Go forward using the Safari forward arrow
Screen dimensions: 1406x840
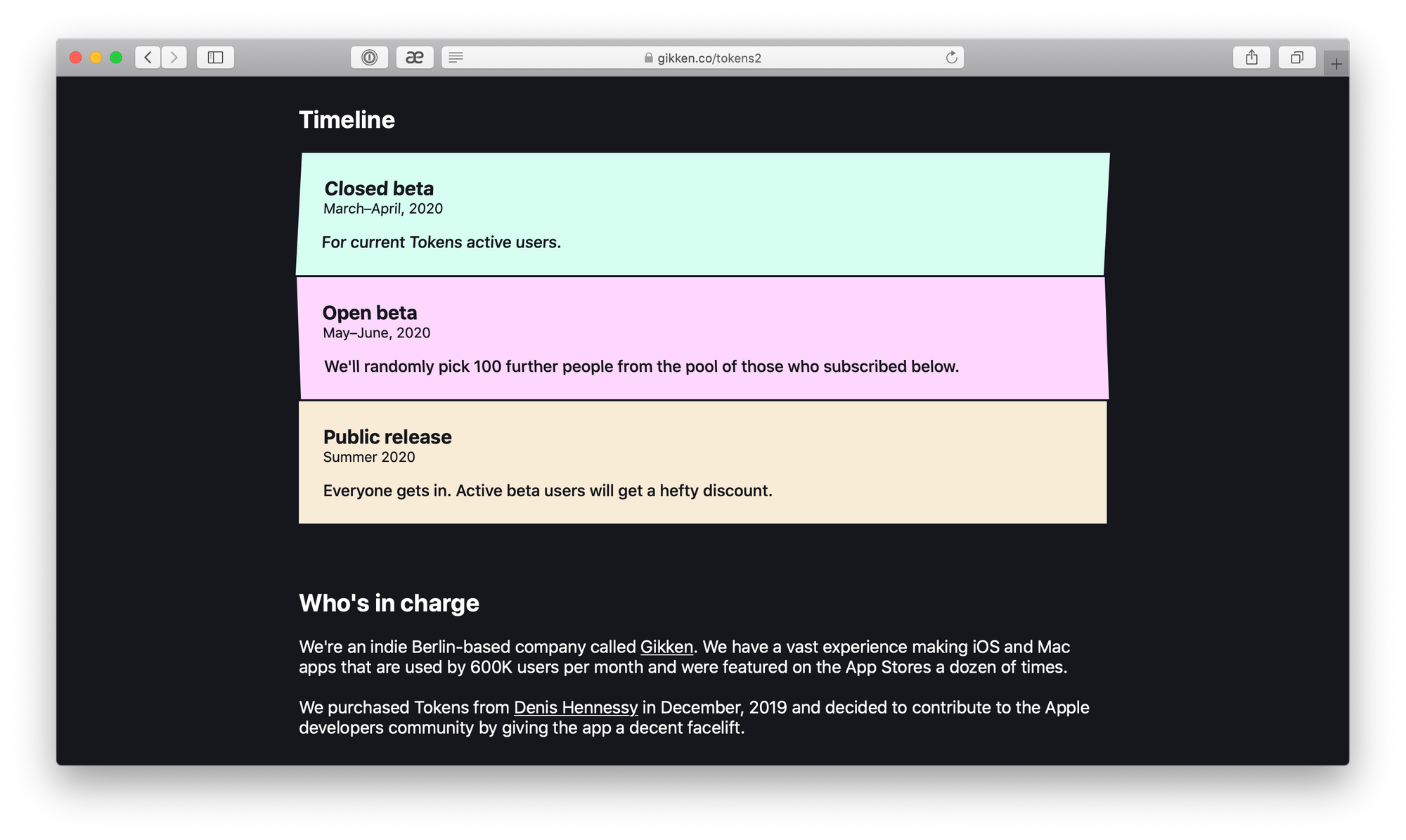point(174,58)
